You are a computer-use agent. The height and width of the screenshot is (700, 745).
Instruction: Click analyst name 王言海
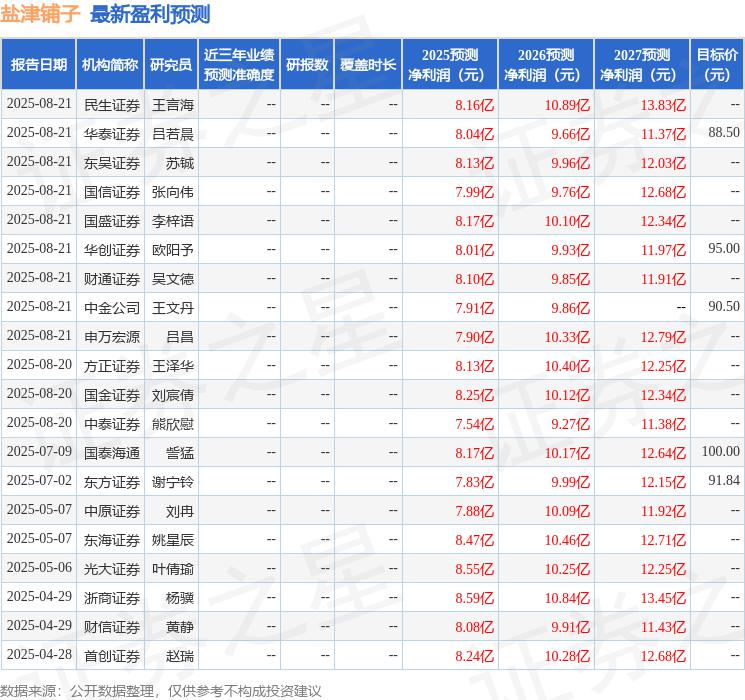[172, 105]
